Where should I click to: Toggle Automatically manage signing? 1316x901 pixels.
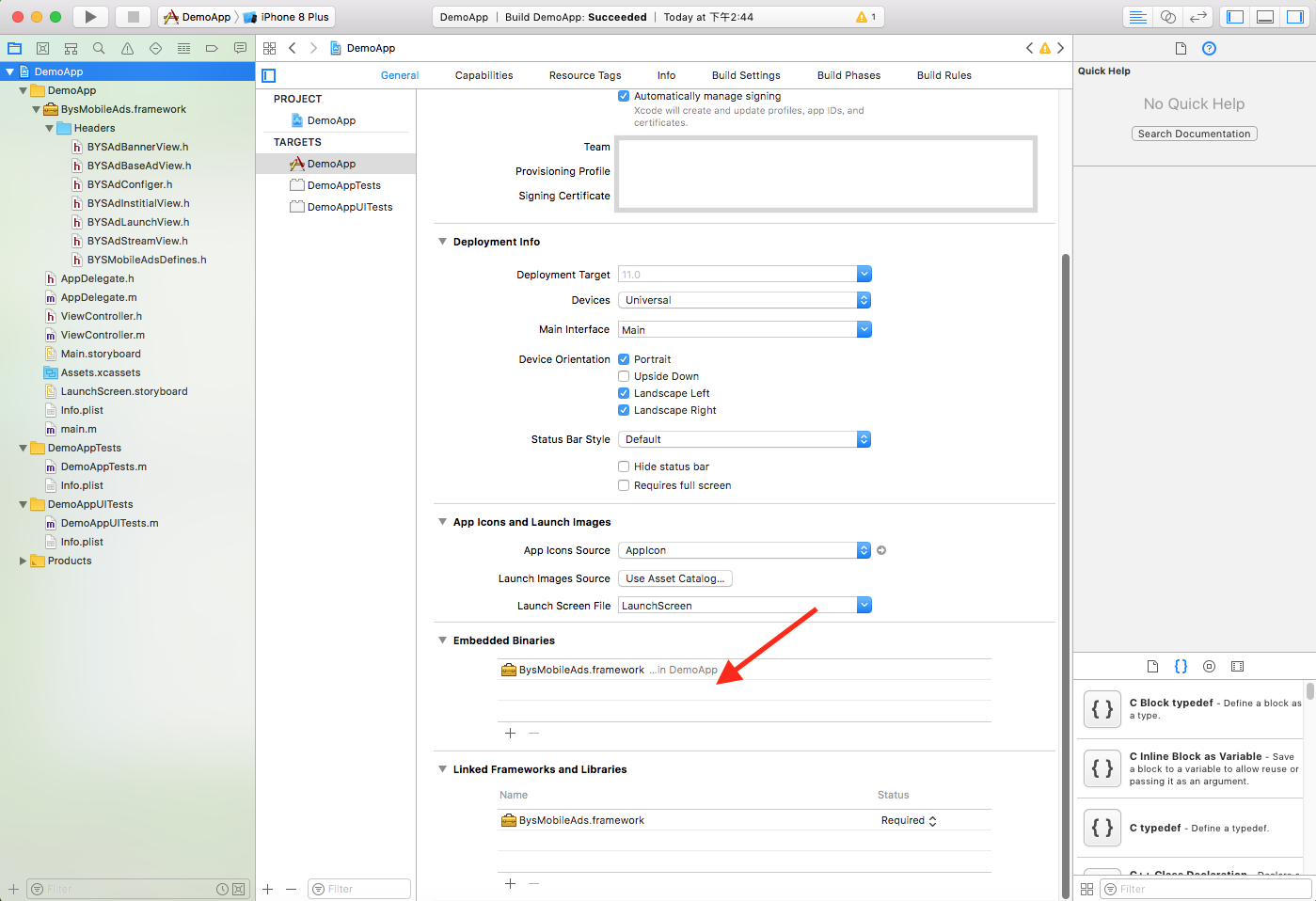[x=624, y=96]
